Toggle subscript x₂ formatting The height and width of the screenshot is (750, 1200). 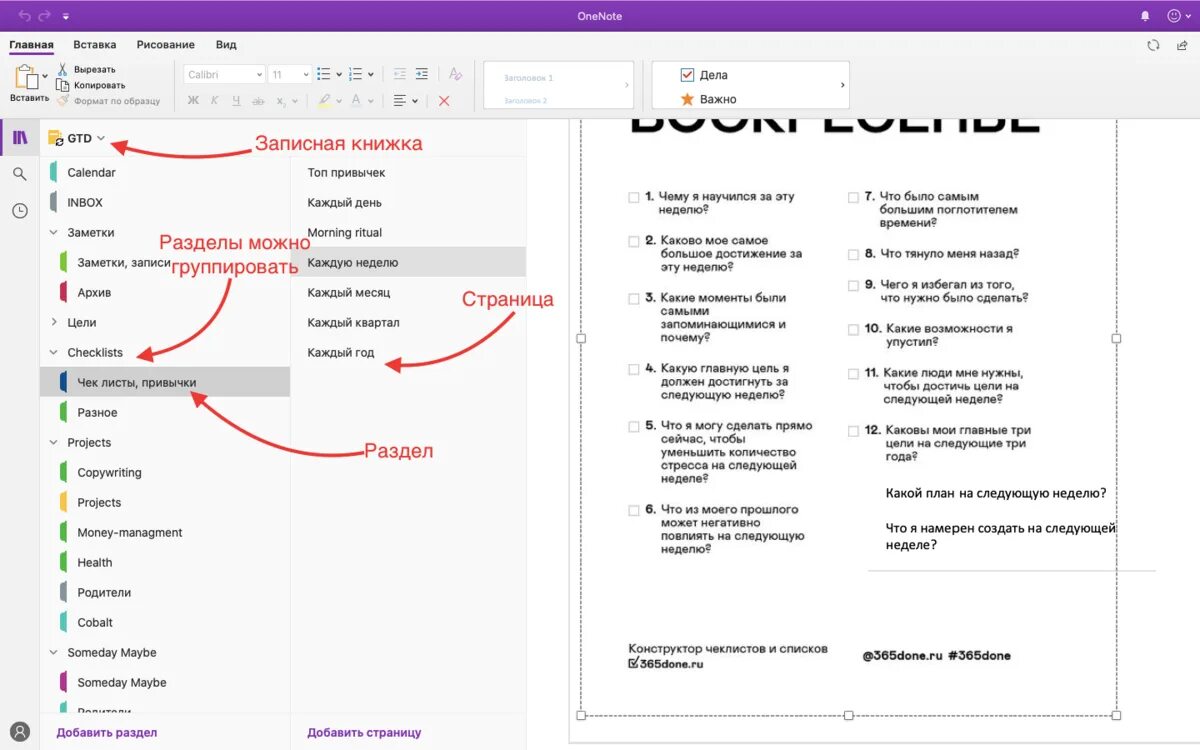281,101
